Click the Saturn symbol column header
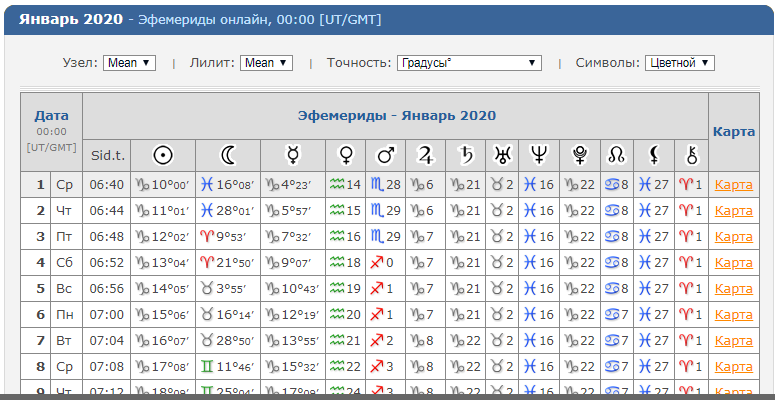 [x=465, y=156]
